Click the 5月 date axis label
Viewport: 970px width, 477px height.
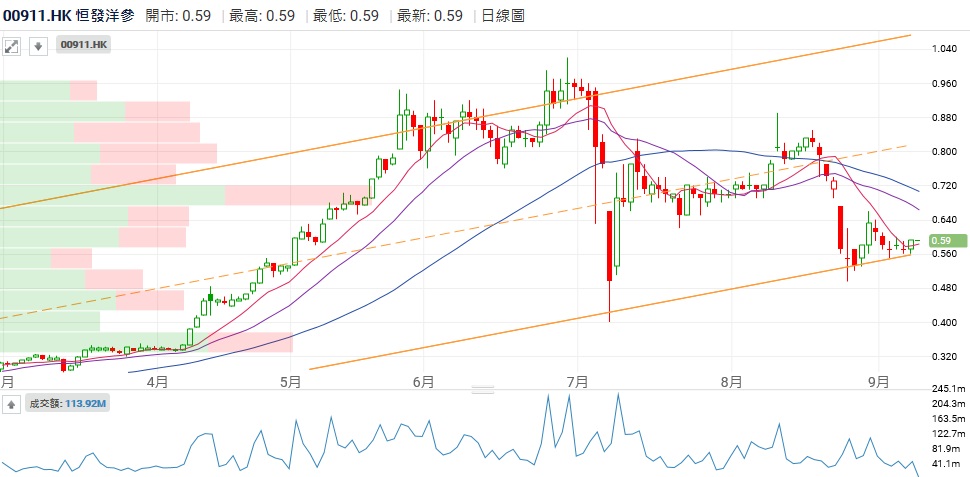(291, 381)
